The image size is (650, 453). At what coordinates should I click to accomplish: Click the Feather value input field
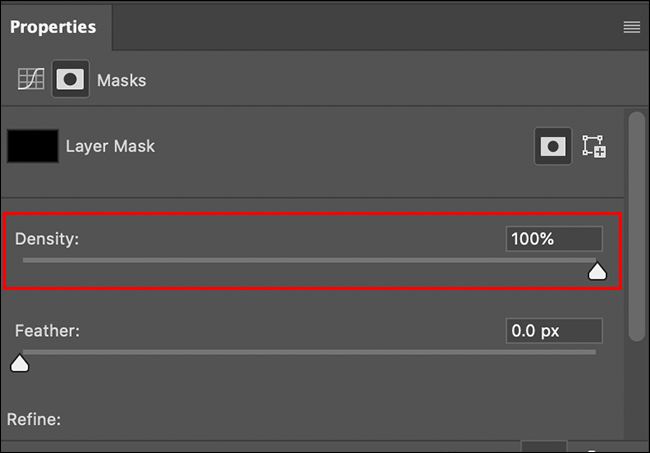pos(553,330)
